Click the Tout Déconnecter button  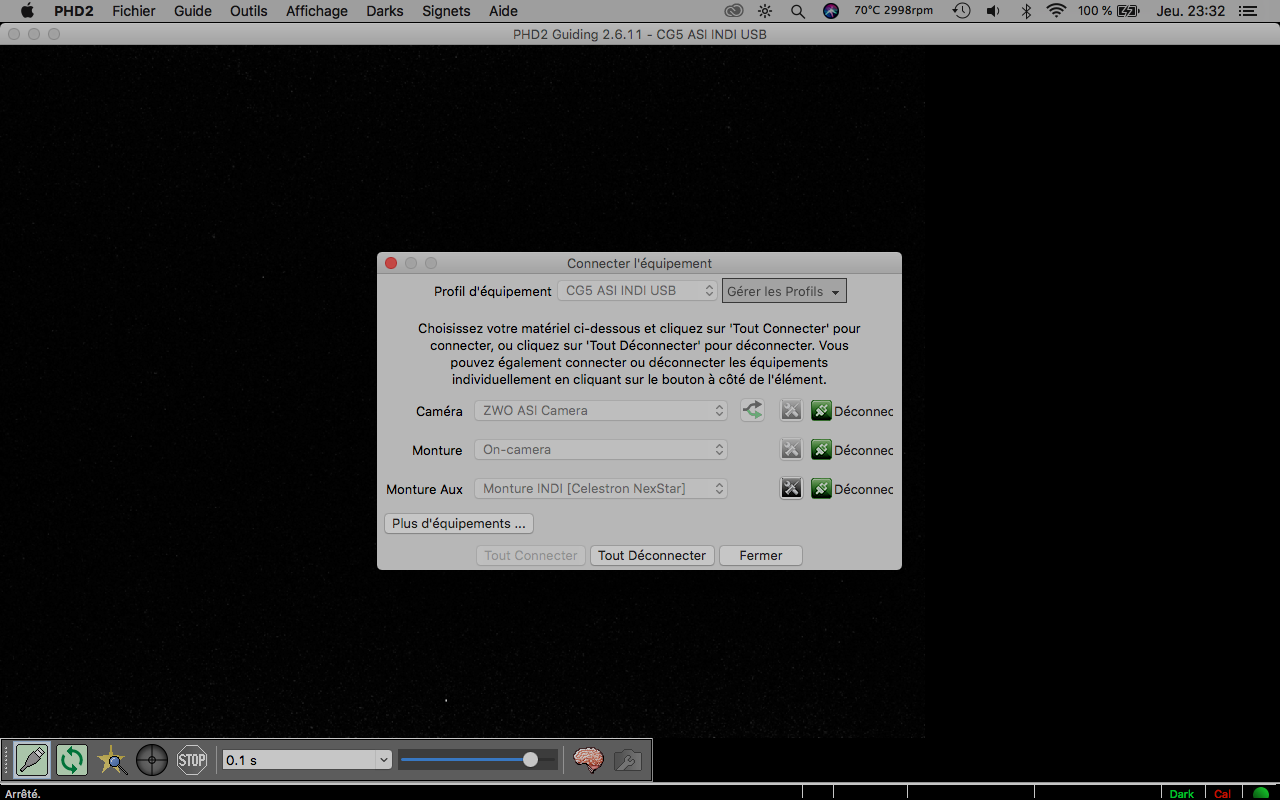[652, 555]
